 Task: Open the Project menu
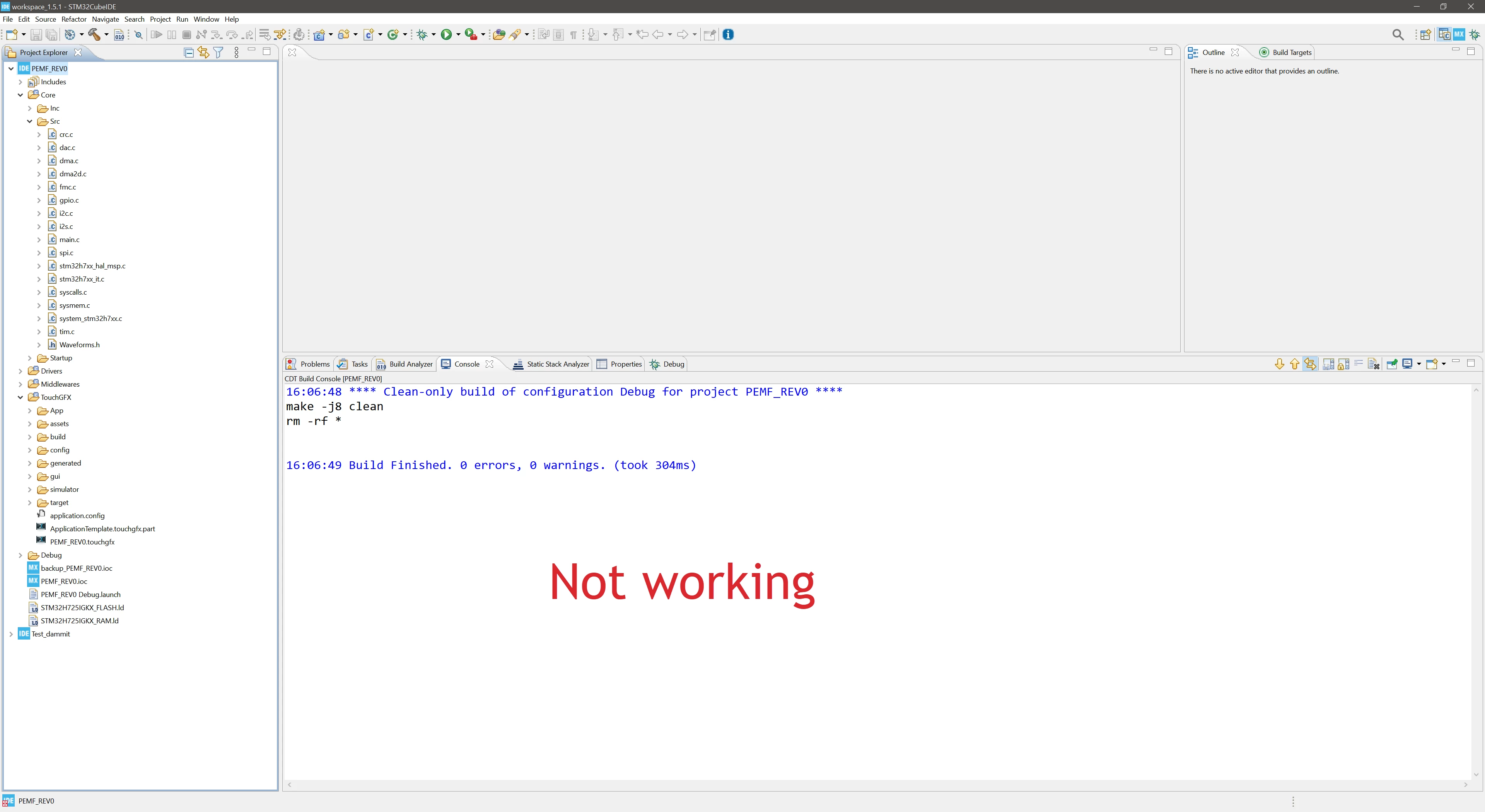coord(160,19)
